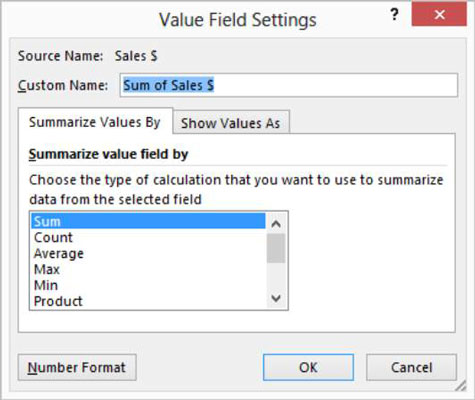The width and height of the screenshot is (475, 400).
Task: Click the Custom Name text field
Action: [x=289, y=85]
